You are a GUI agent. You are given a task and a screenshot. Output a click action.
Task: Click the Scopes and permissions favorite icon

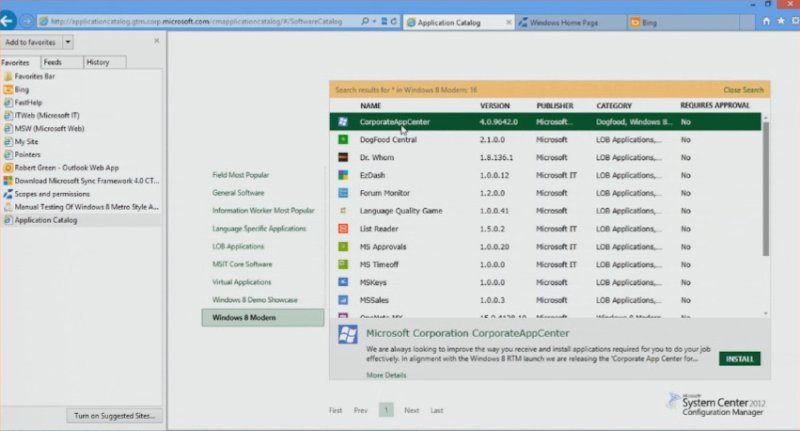(8, 194)
